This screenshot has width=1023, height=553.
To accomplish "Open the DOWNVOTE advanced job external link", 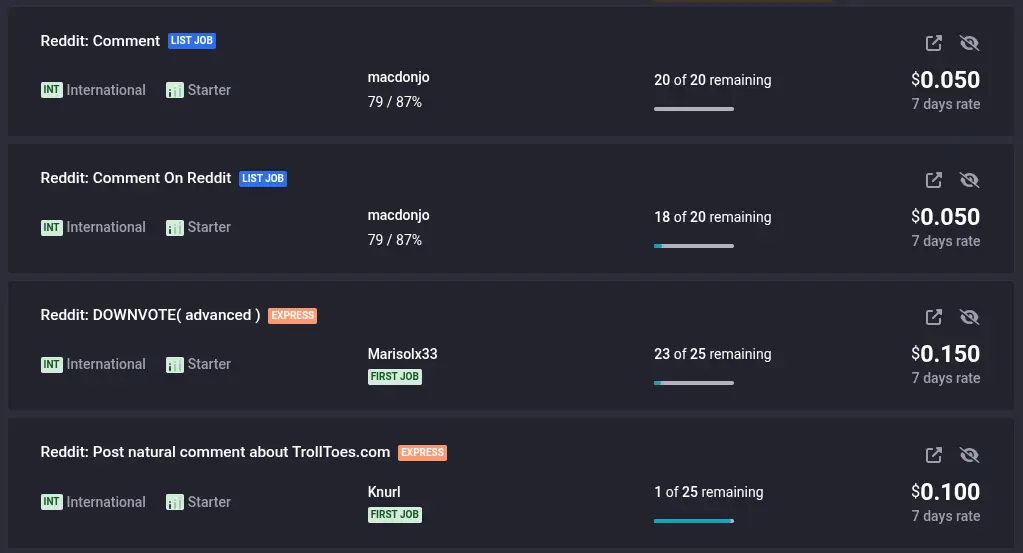I will (x=933, y=317).
